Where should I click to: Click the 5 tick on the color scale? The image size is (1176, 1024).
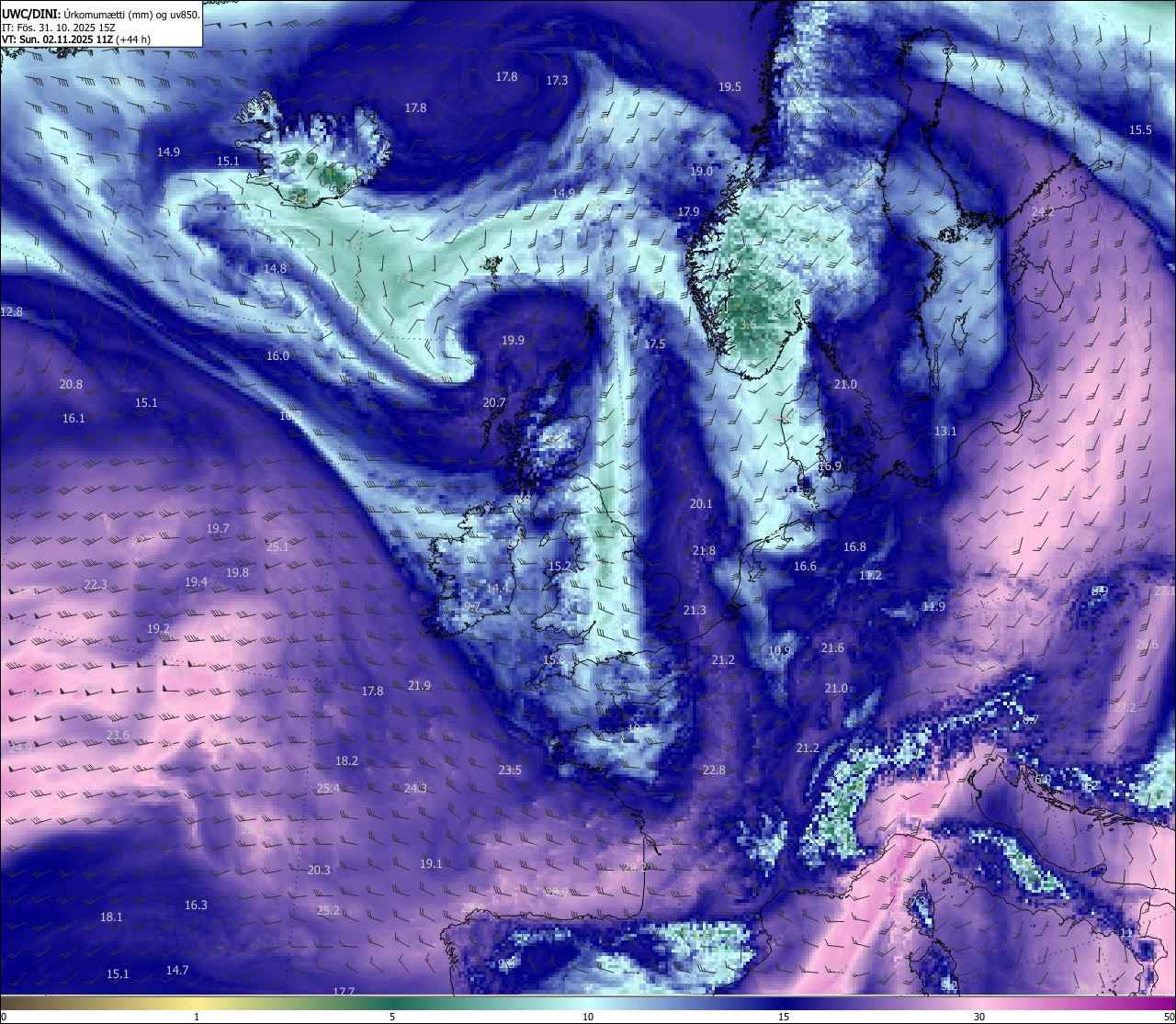pyautogui.click(x=392, y=1017)
